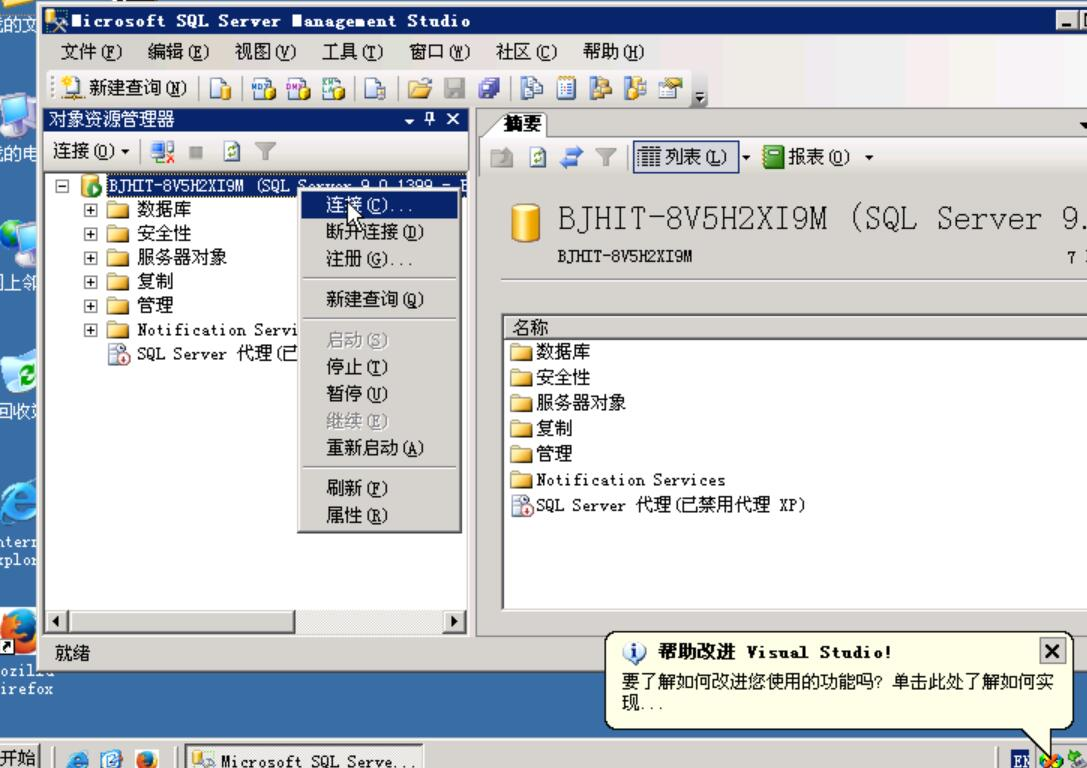This screenshot has height=768, width=1087.
Task: Click the MDX query icon
Action: 263,88
